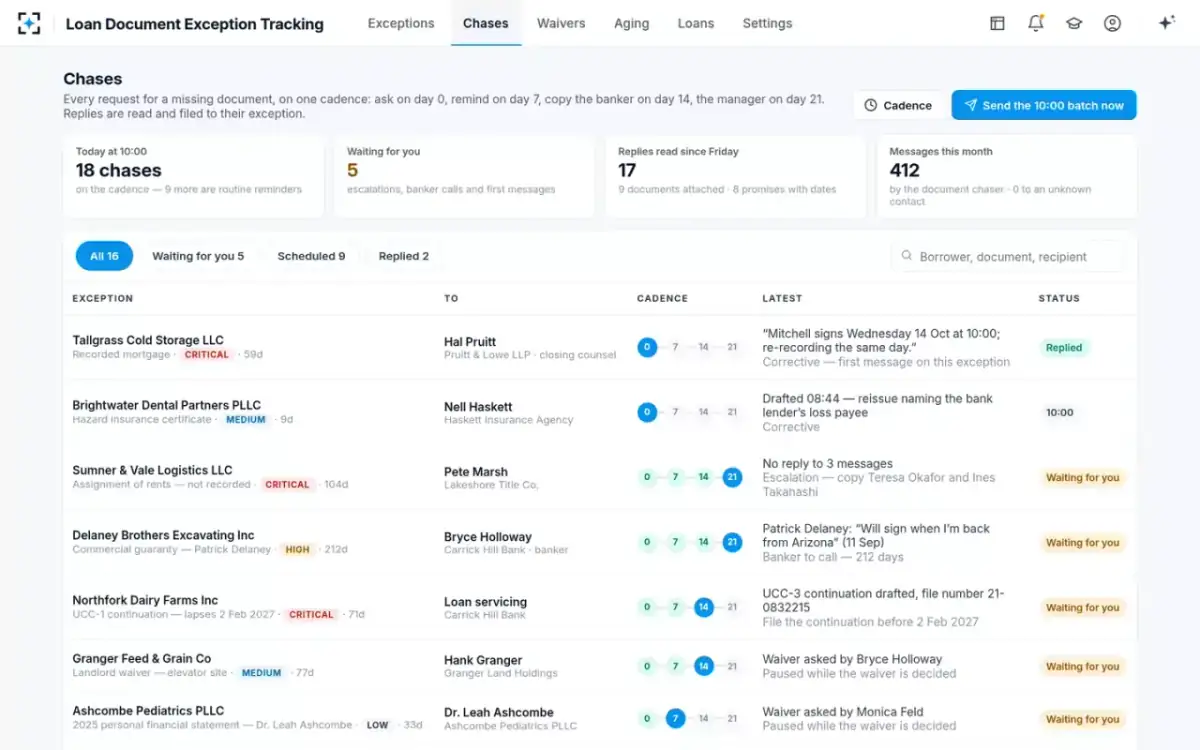Open Settings tab

[x=767, y=23]
